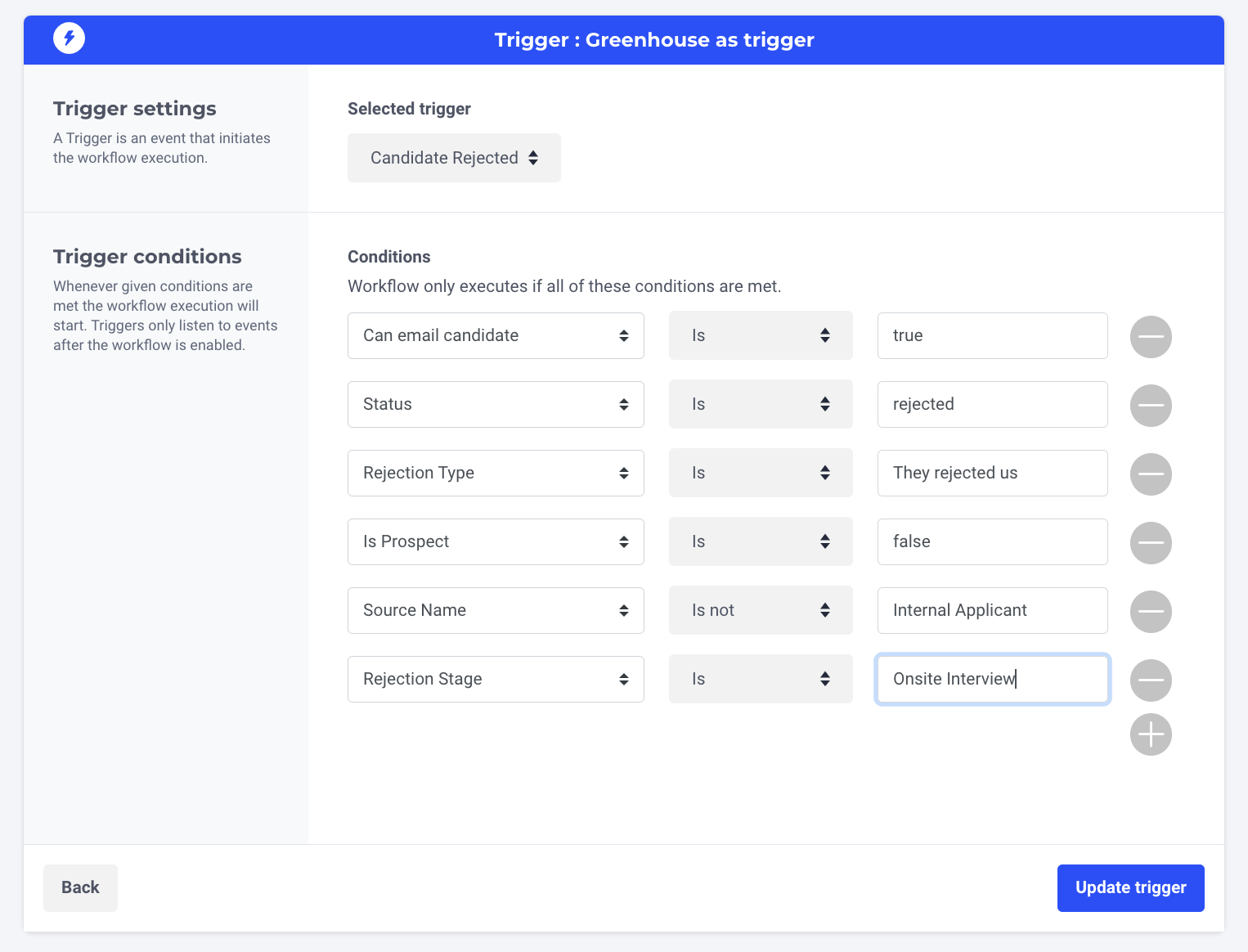Open the 'Status' field dropdown
Viewport: 1248px width, 952px height.
point(496,404)
